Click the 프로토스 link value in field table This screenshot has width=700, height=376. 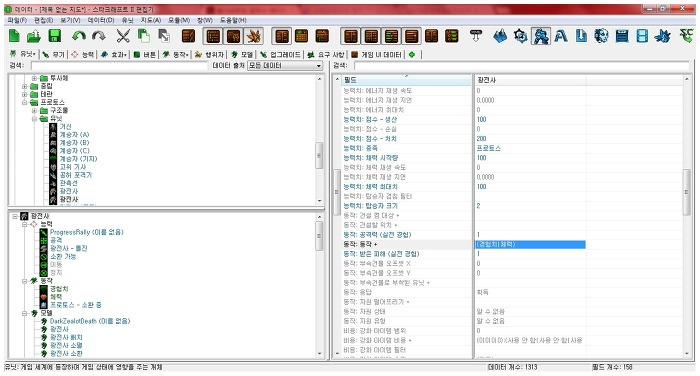point(488,148)
